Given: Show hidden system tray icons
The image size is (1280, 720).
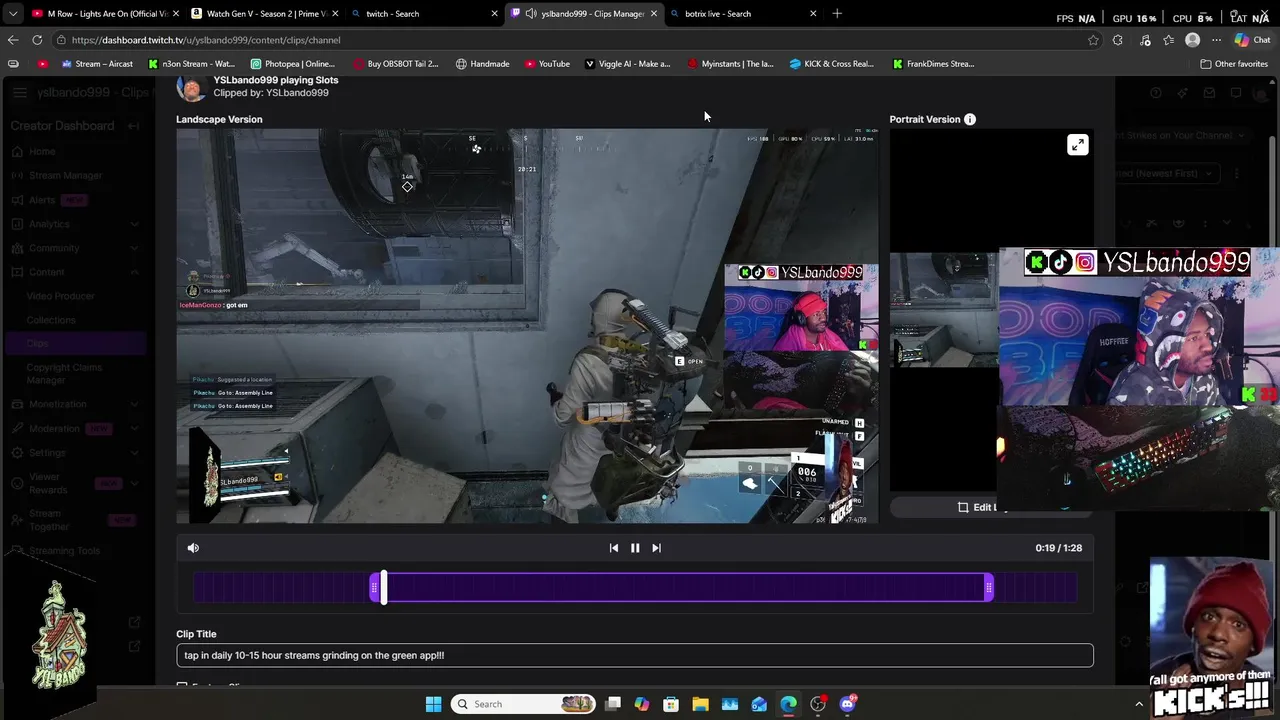Looking at the screenshot, I should click(x=1138, y=704).
